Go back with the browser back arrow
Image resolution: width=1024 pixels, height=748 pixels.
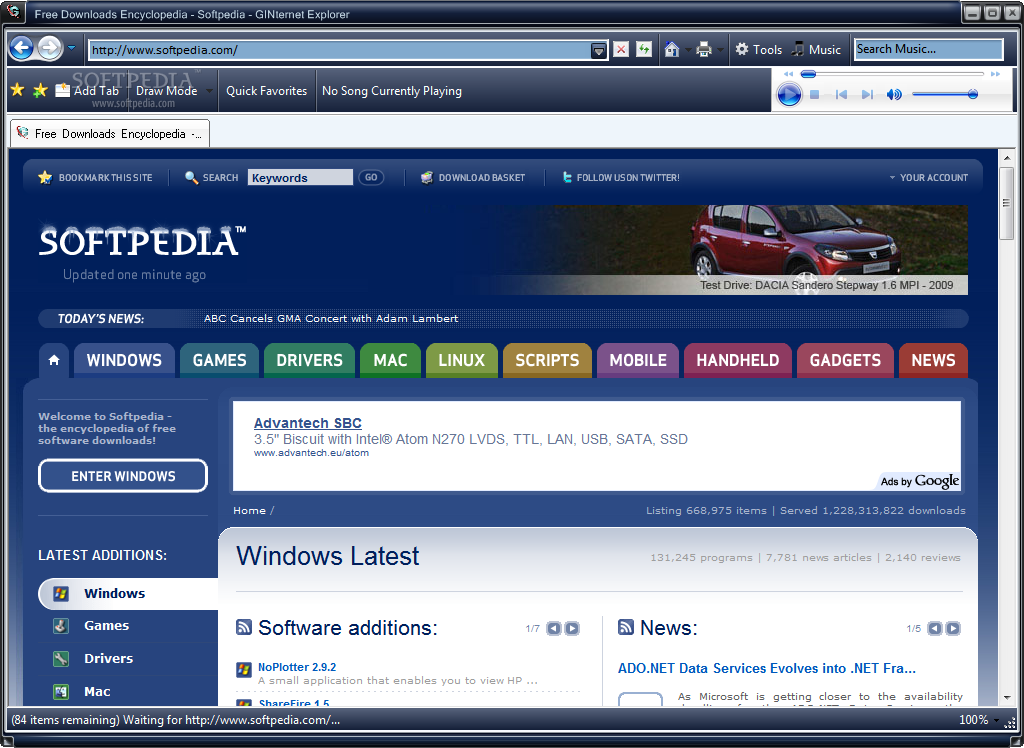(22, 48)
